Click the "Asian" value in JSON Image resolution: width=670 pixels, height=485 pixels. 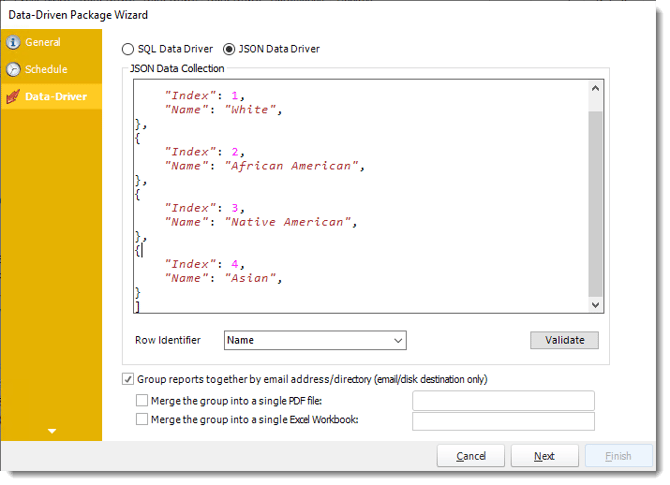(x=250, y=278)
